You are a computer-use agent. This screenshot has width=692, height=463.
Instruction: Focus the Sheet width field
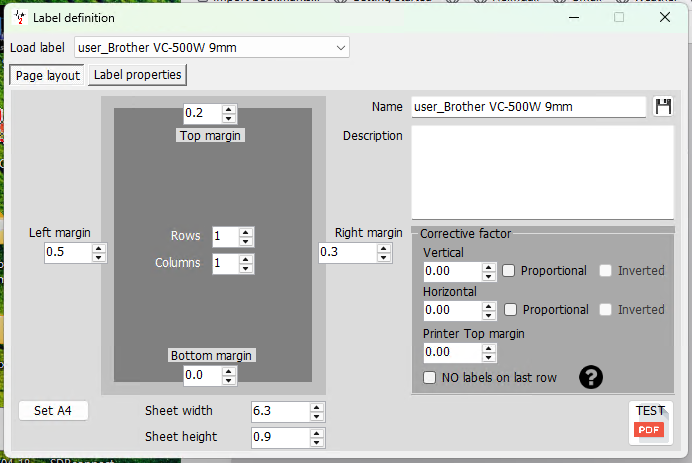281,411
